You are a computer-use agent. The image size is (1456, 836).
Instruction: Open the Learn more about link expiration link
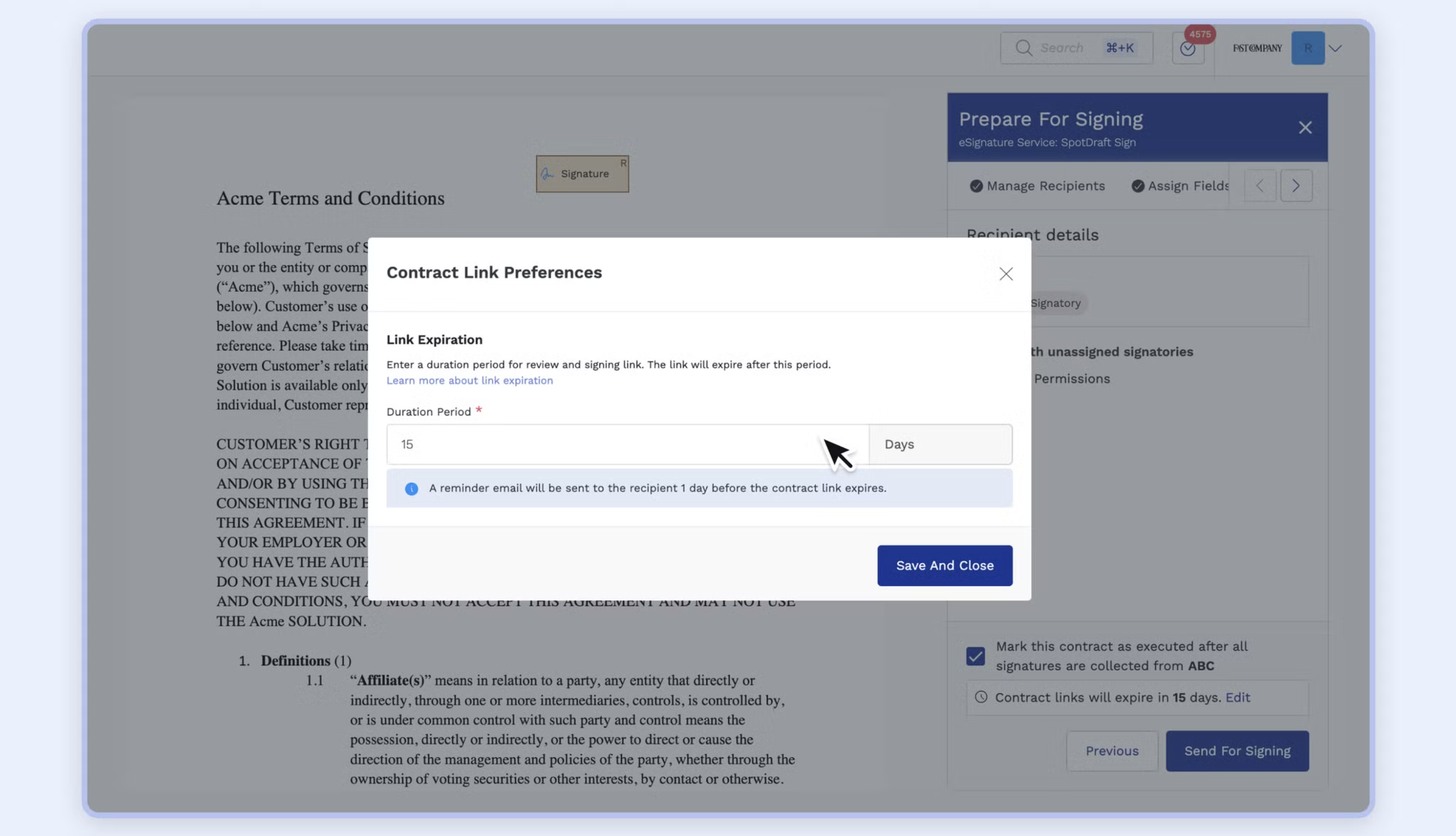pos(469,380)
